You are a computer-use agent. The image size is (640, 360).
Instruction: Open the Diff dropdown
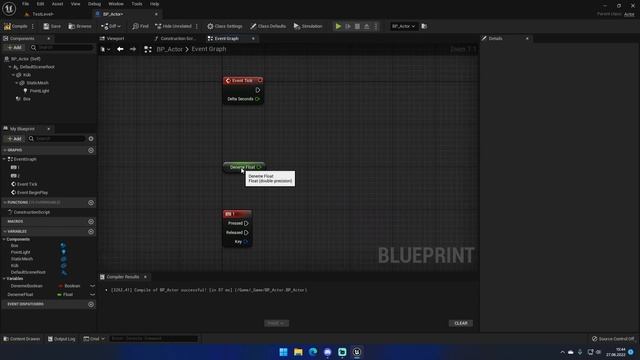coord(111,26)
